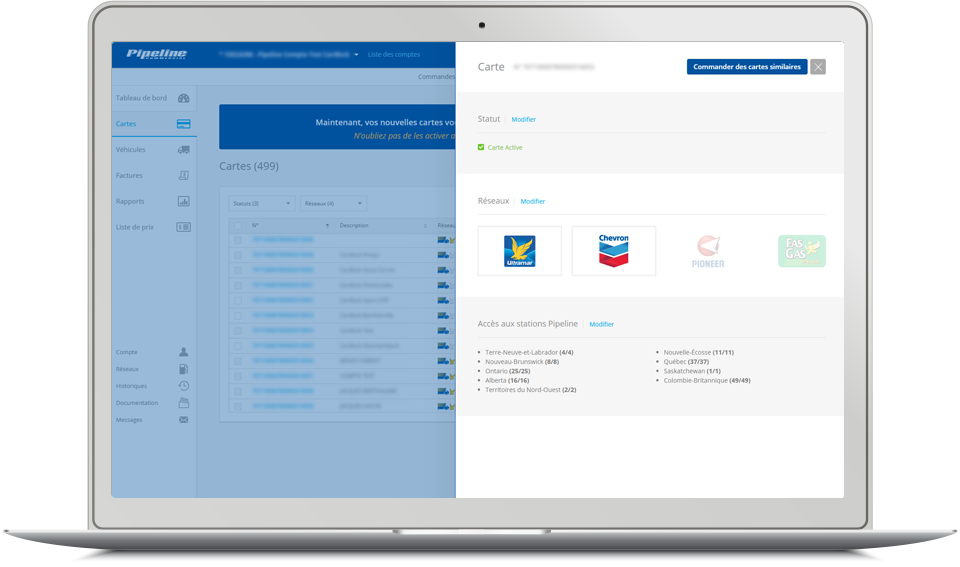This screenshot has width=960, height=567.
Task: Open the Compte user icon
Action: click(183, 352)
